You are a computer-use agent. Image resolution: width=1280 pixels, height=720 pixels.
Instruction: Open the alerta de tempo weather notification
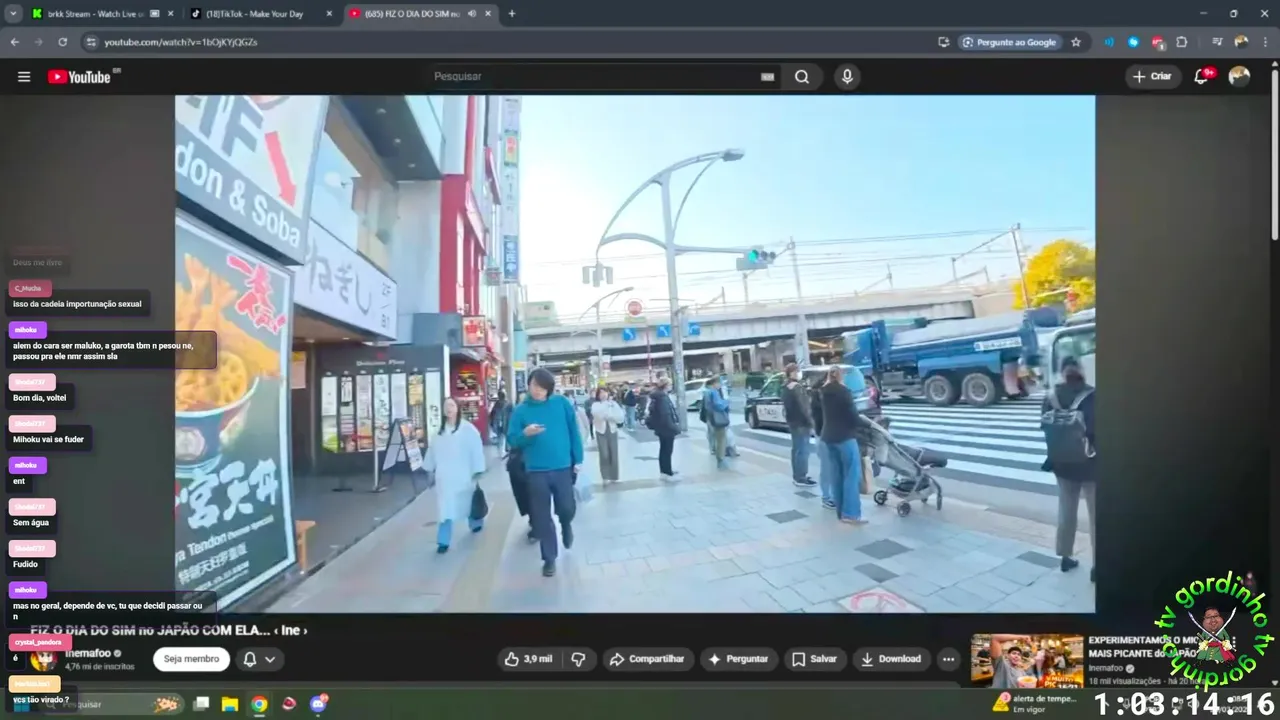[1036, 703]
